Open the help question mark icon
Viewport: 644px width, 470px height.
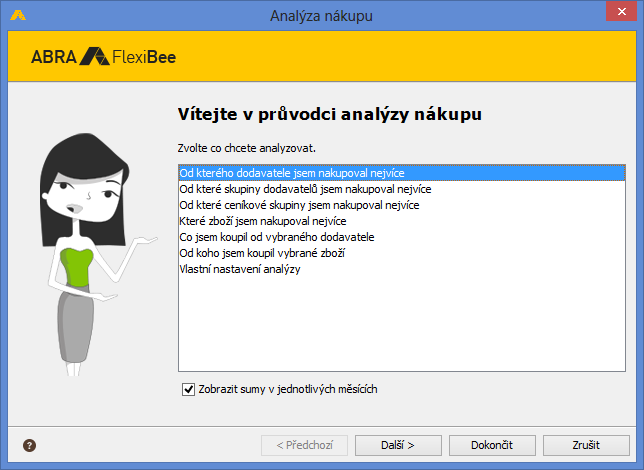point(29,445)
